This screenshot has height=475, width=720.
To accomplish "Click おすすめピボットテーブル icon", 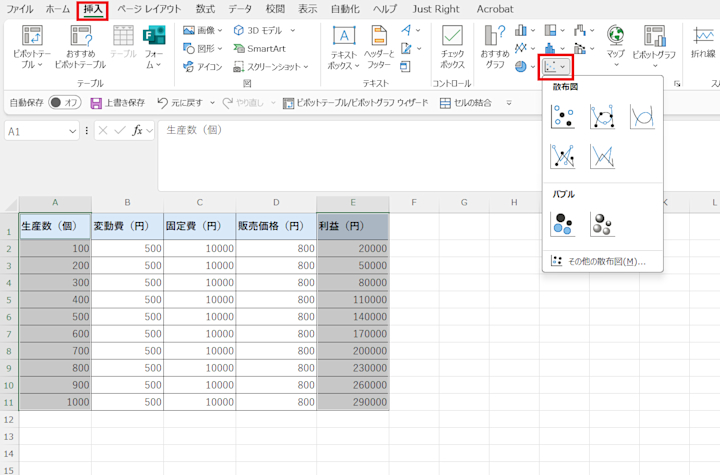I will pyautogui.click(x=80, y=47).
